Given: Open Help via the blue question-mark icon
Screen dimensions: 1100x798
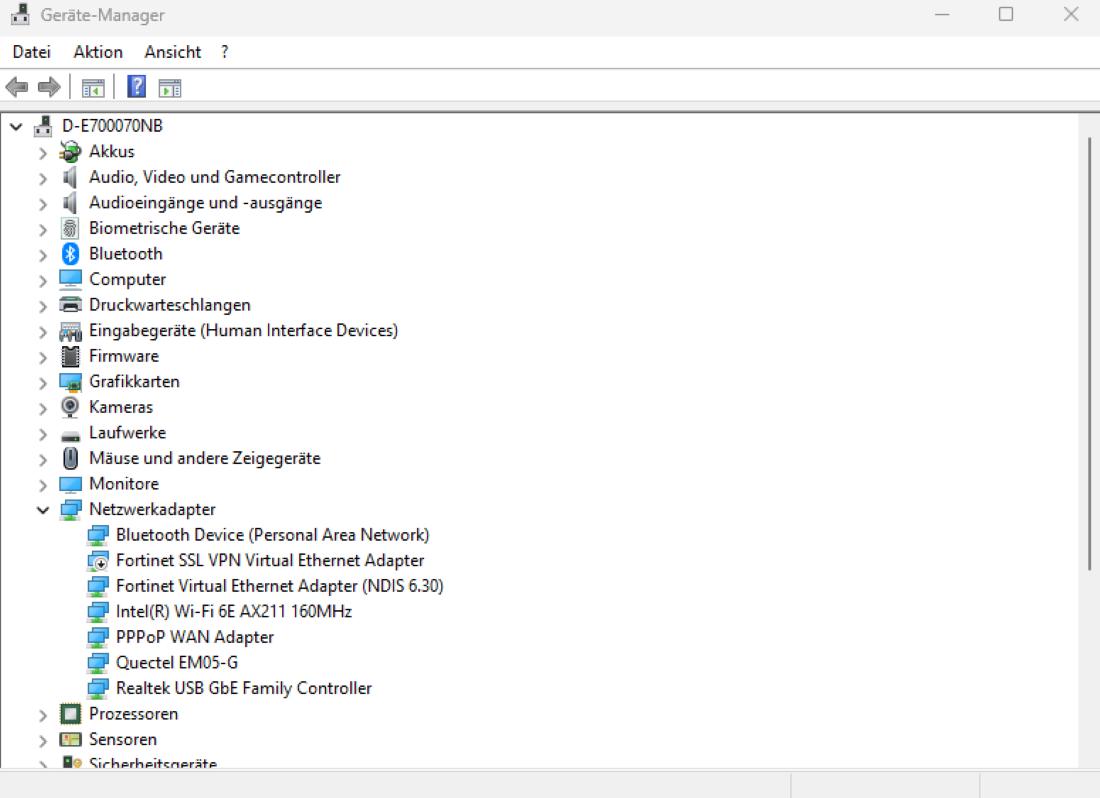Looking at the screenshot, I should [x=137, y=88].
